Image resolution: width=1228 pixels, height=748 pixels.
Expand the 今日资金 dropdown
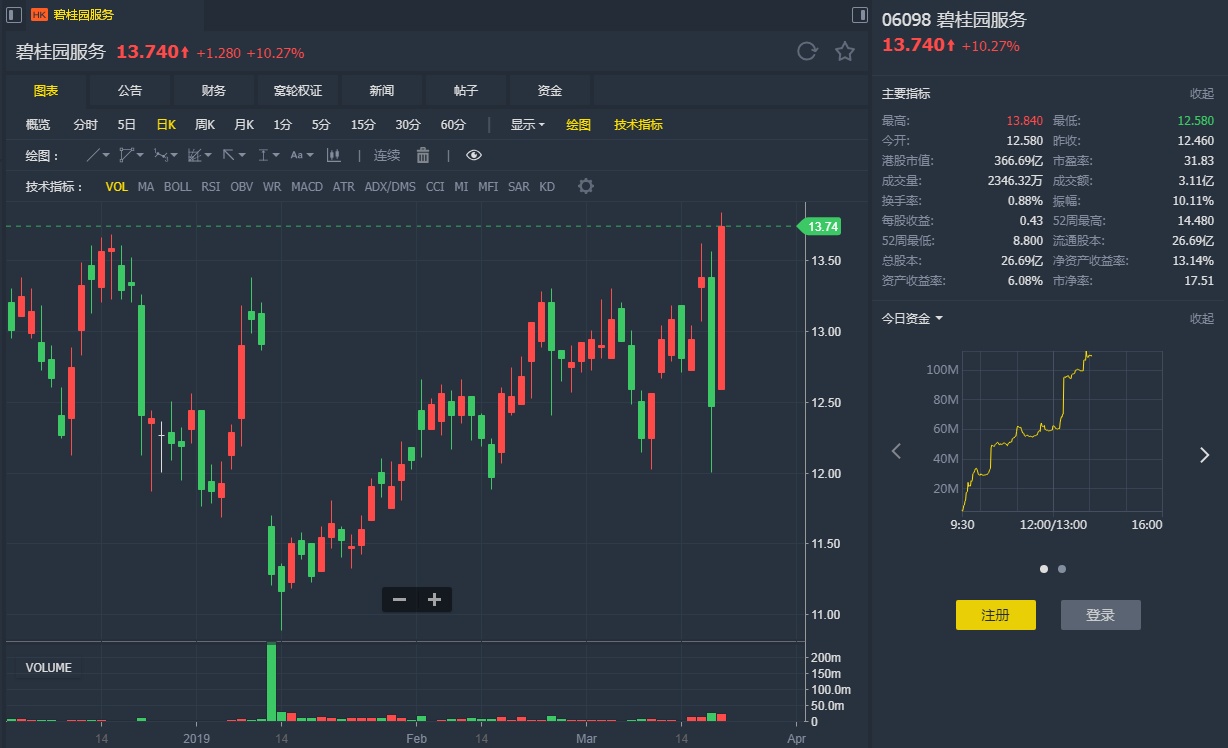(912, 319)
